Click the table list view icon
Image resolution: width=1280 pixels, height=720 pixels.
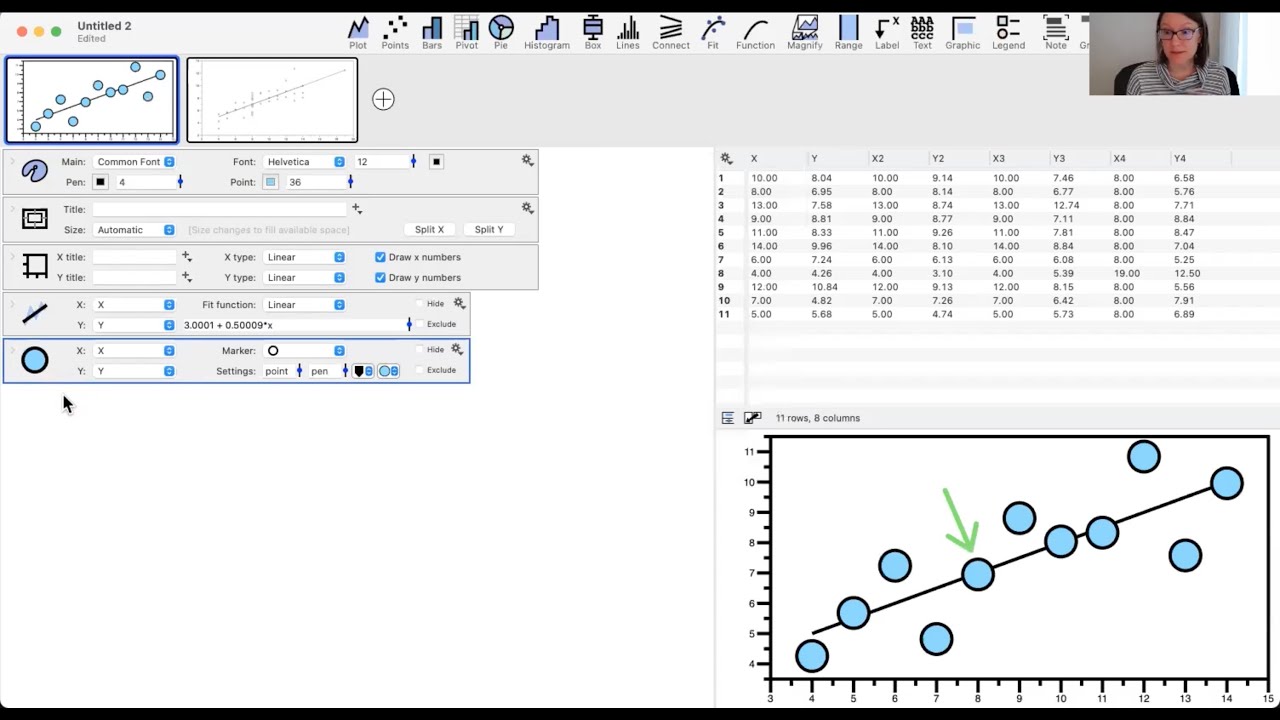click(728, 418)
